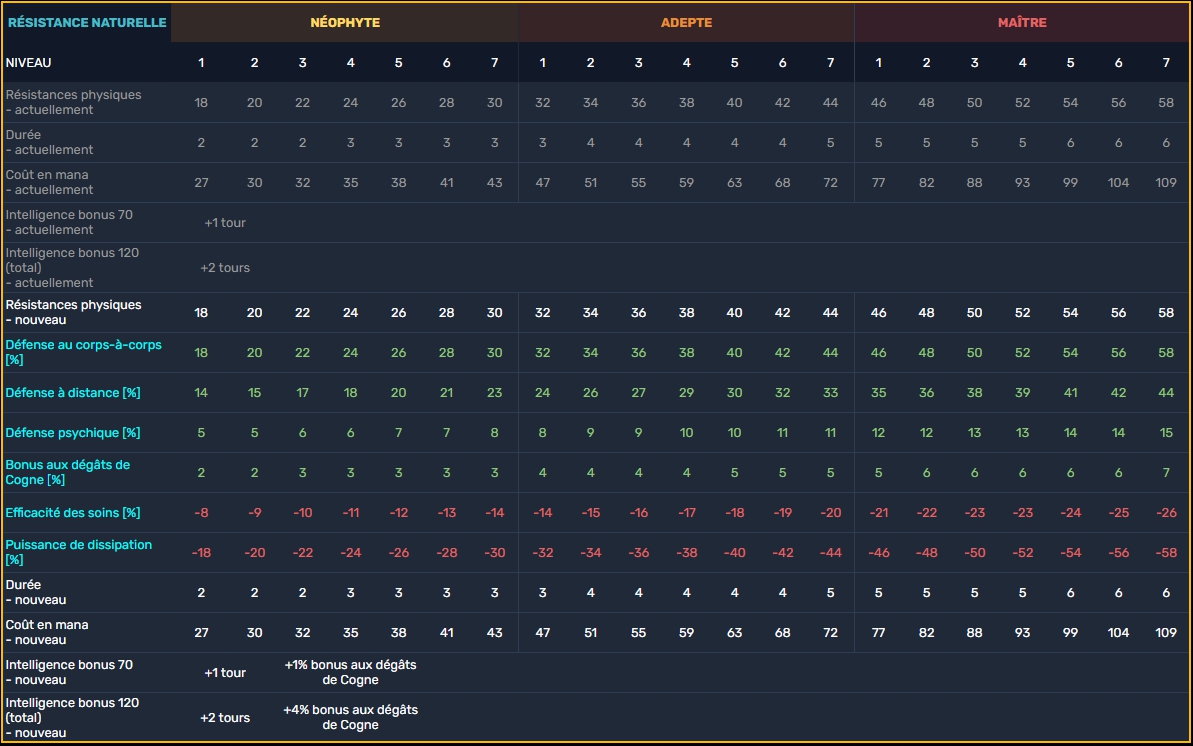Viewport: 1193px width, 746px height.
Task: Click 109 in 'Coût en mana - nouveau' row
Action: coord(1166,633)
